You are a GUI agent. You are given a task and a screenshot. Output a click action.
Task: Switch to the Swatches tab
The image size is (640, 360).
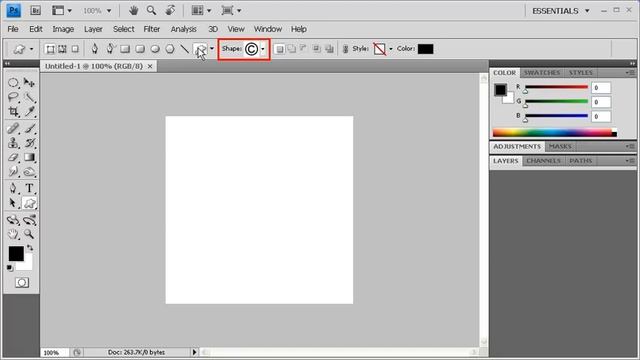pyautogui.click(x=542, y=73)
